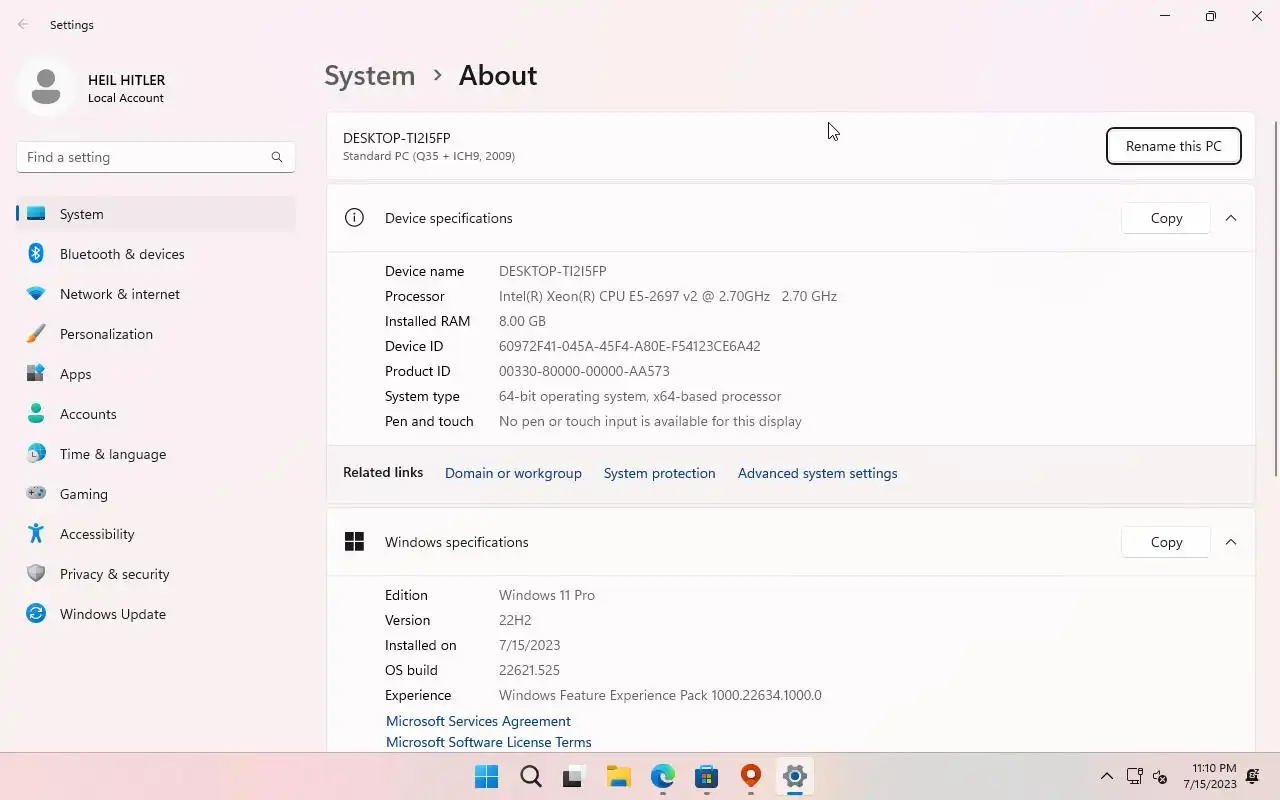
Task: Open the Accounts settings page
Action: click(156, 414)
